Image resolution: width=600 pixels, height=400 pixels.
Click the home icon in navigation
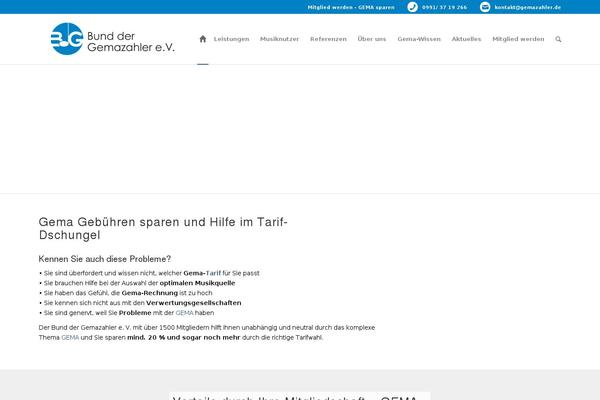(203, 39)
